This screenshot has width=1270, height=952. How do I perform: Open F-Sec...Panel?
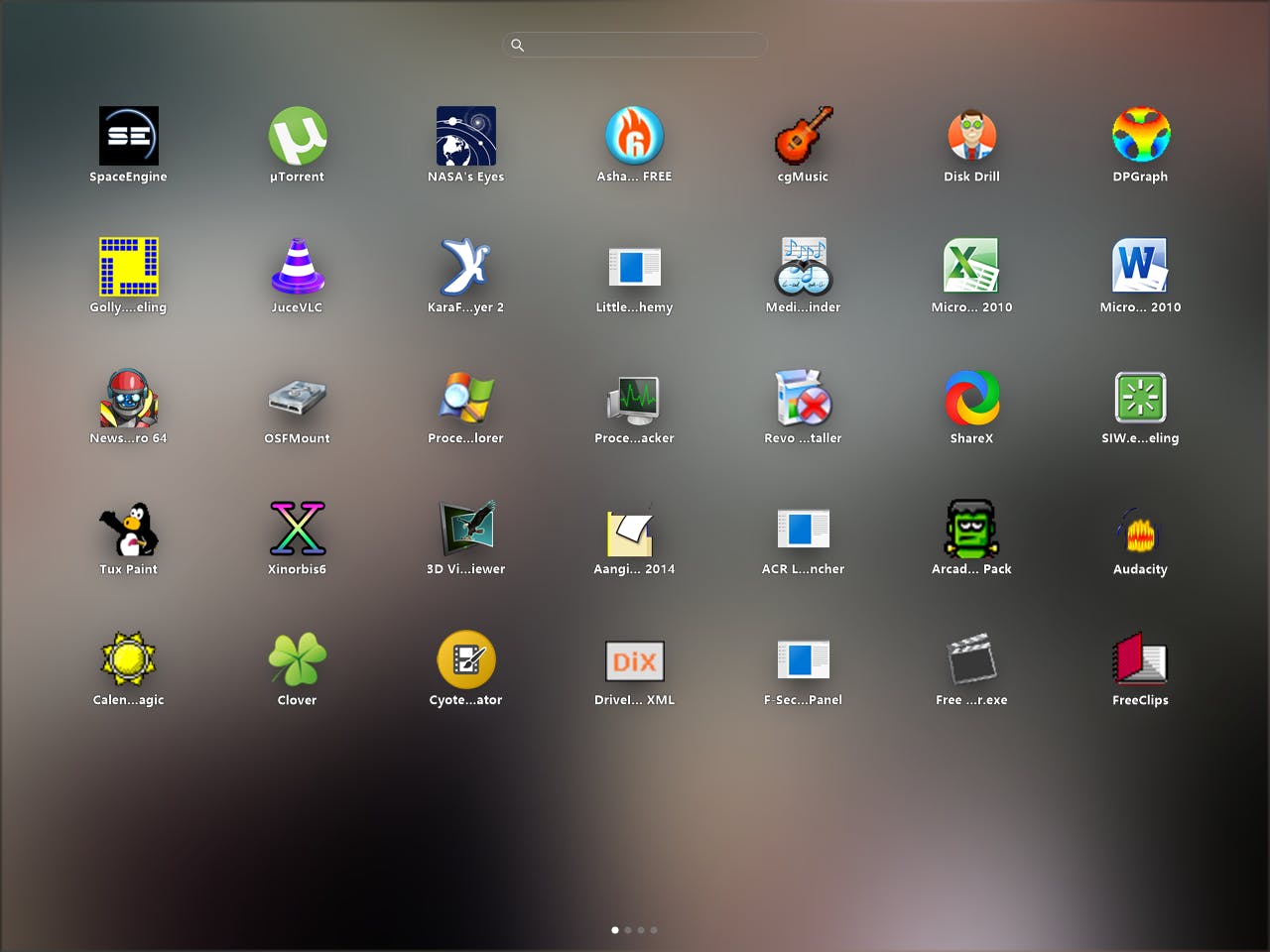[x=804, y=659]
